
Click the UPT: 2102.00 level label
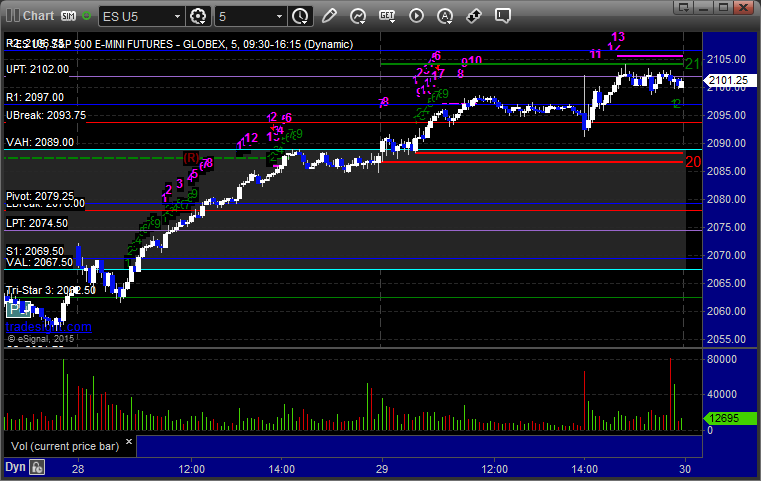pyautogui.click(x=37, y=69)
